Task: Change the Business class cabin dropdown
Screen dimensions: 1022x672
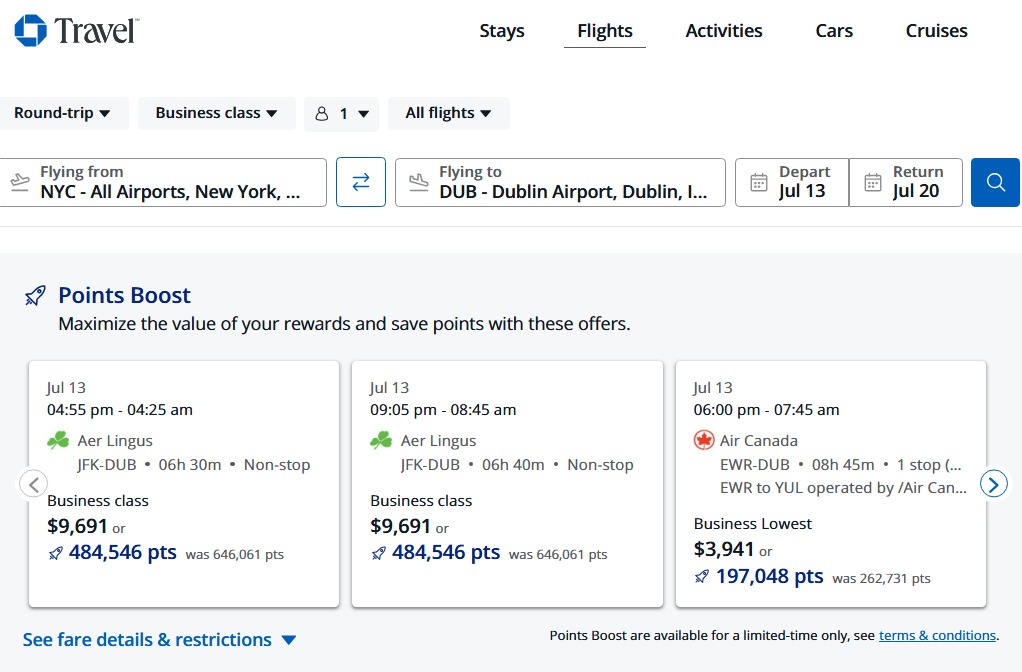Action: pos(216,113)
